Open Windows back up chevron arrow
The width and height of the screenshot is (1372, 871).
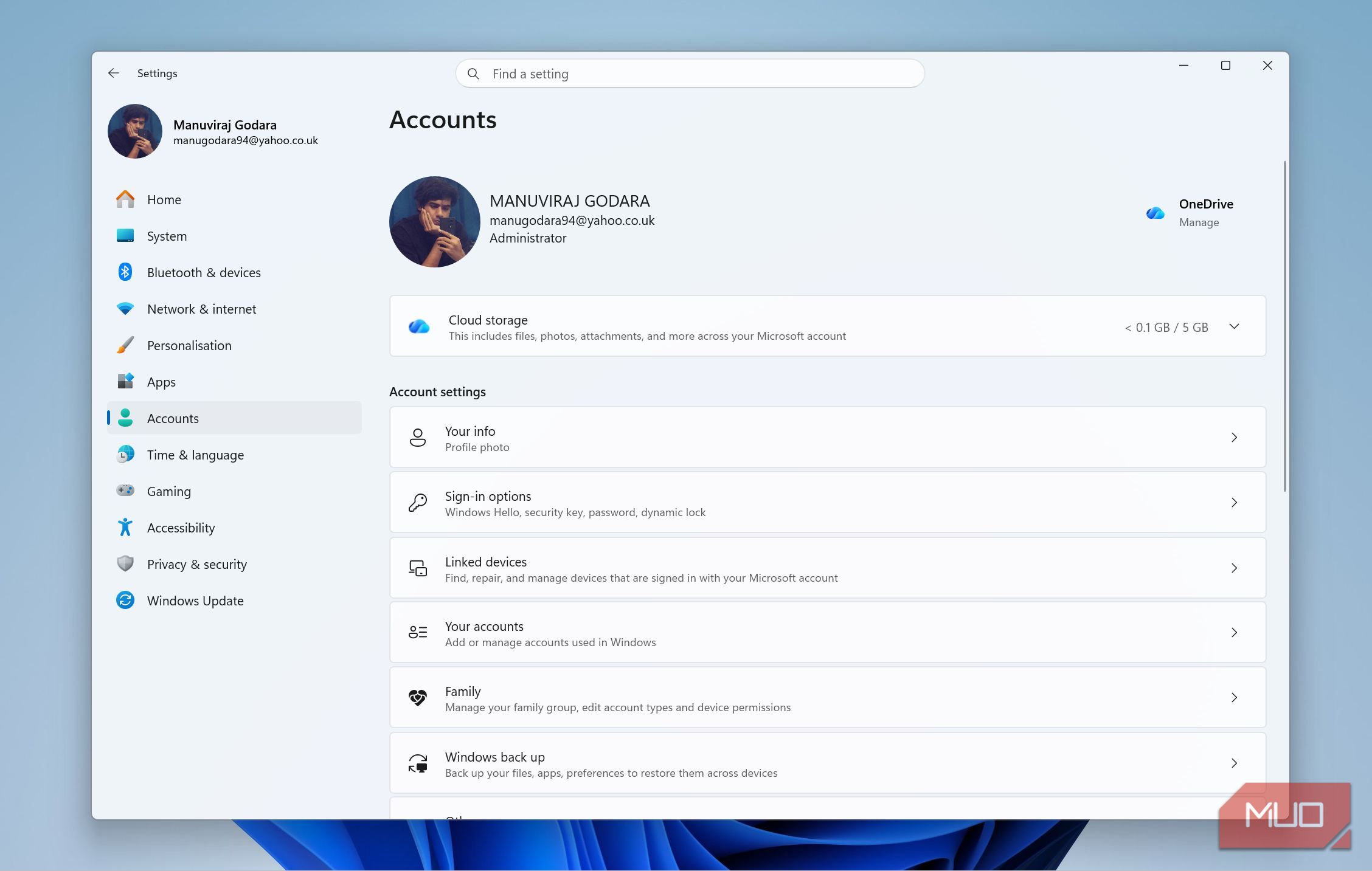(x=1234, y=763)
